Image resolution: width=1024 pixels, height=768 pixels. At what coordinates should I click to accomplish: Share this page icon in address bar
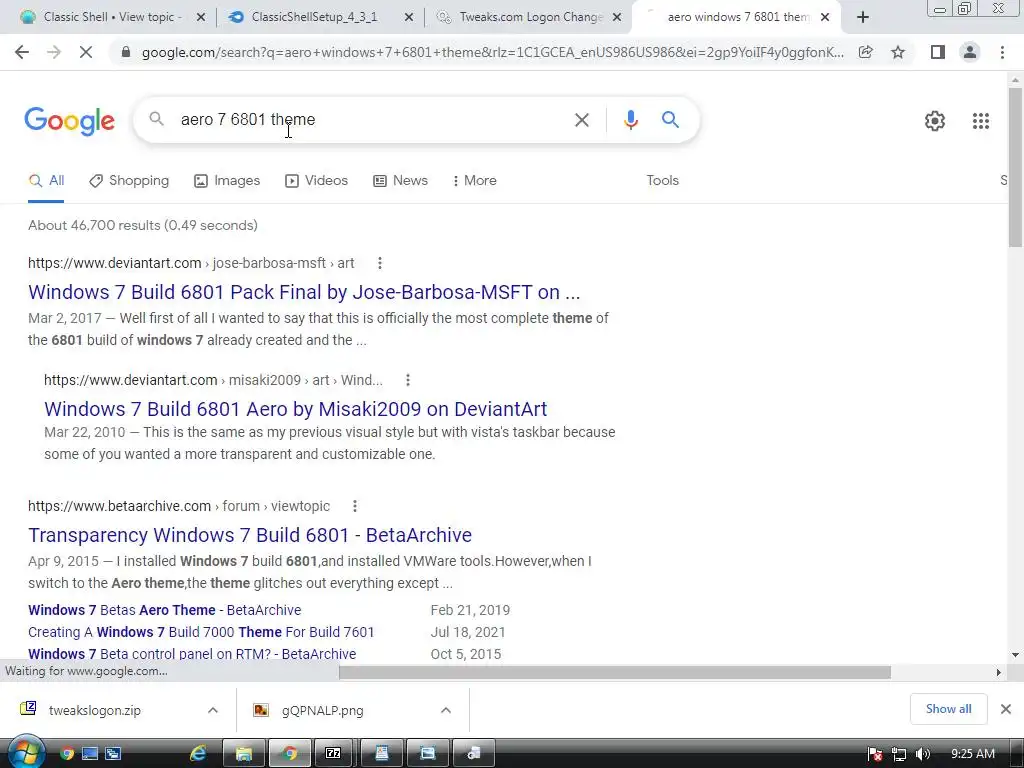(x=865, y=52)
